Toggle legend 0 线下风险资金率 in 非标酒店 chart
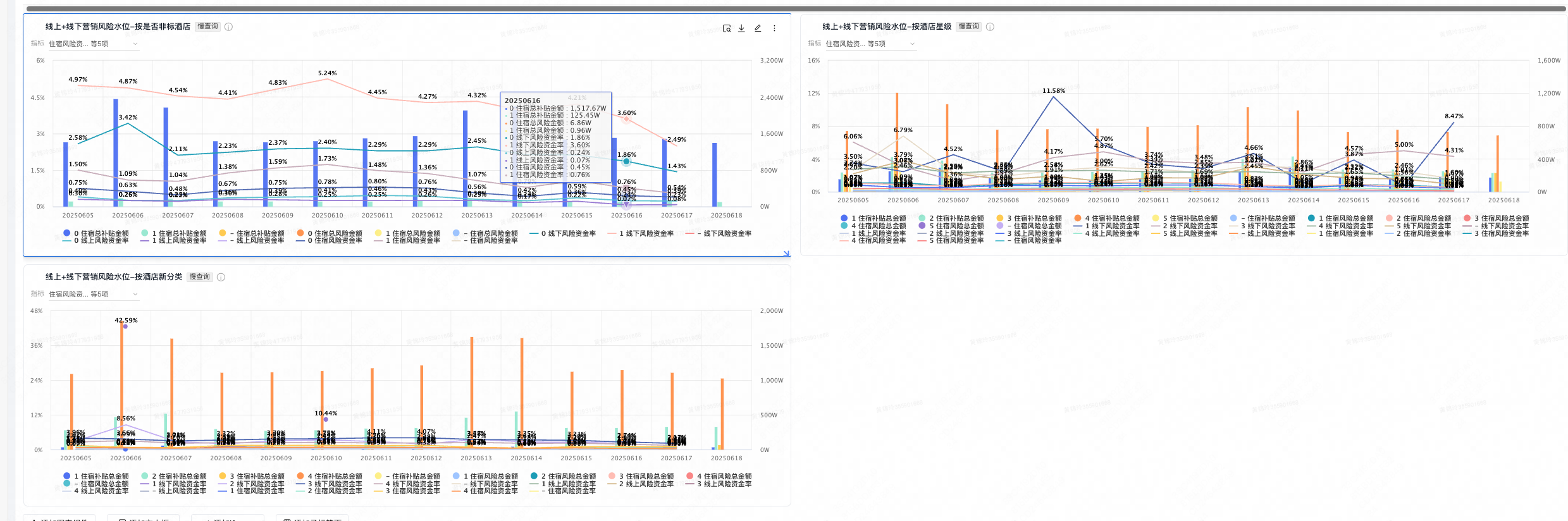Image resolution: width=1568 pixels, height=521 pixels. (x=563, y=233)
